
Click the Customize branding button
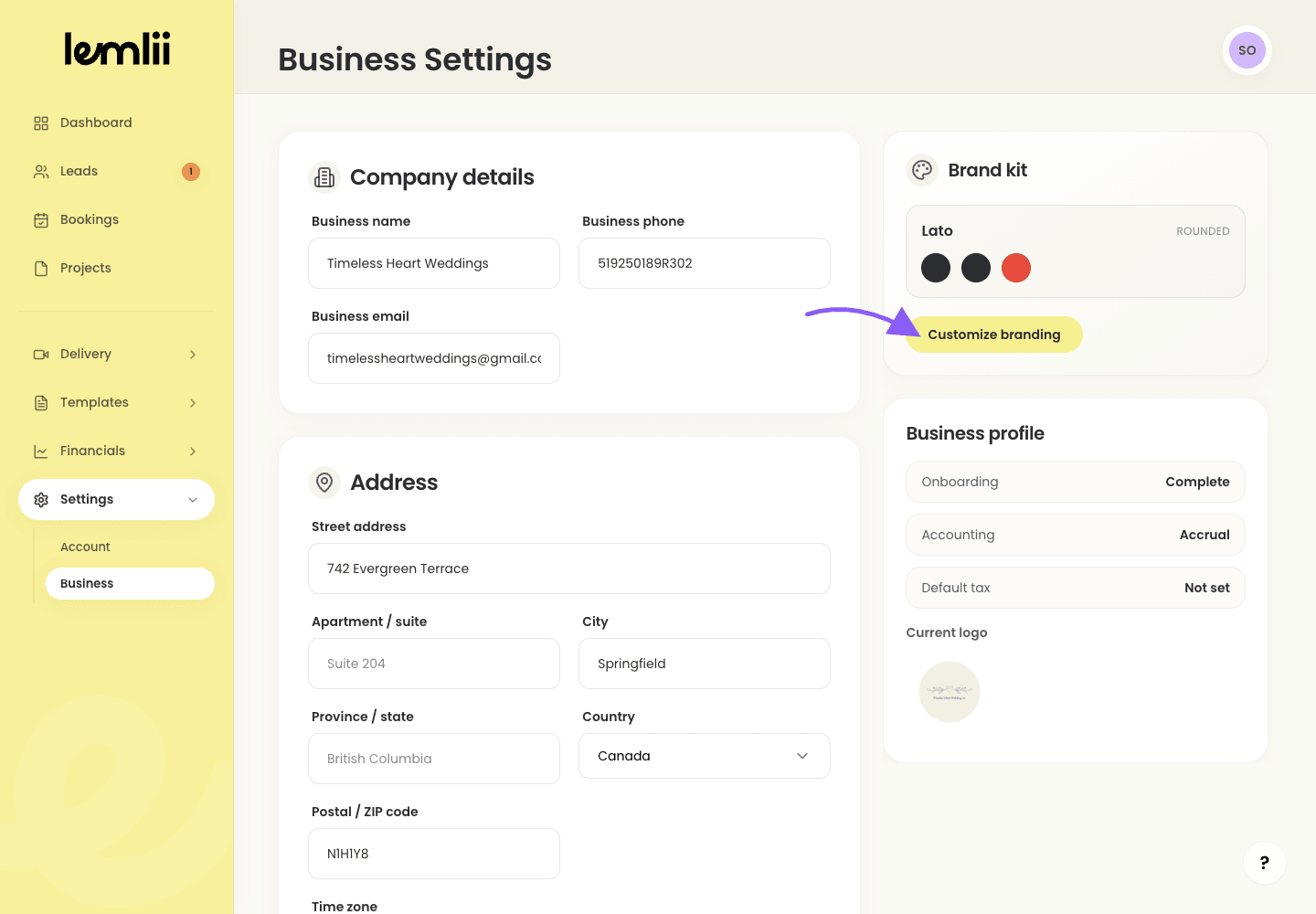[994, 335]
